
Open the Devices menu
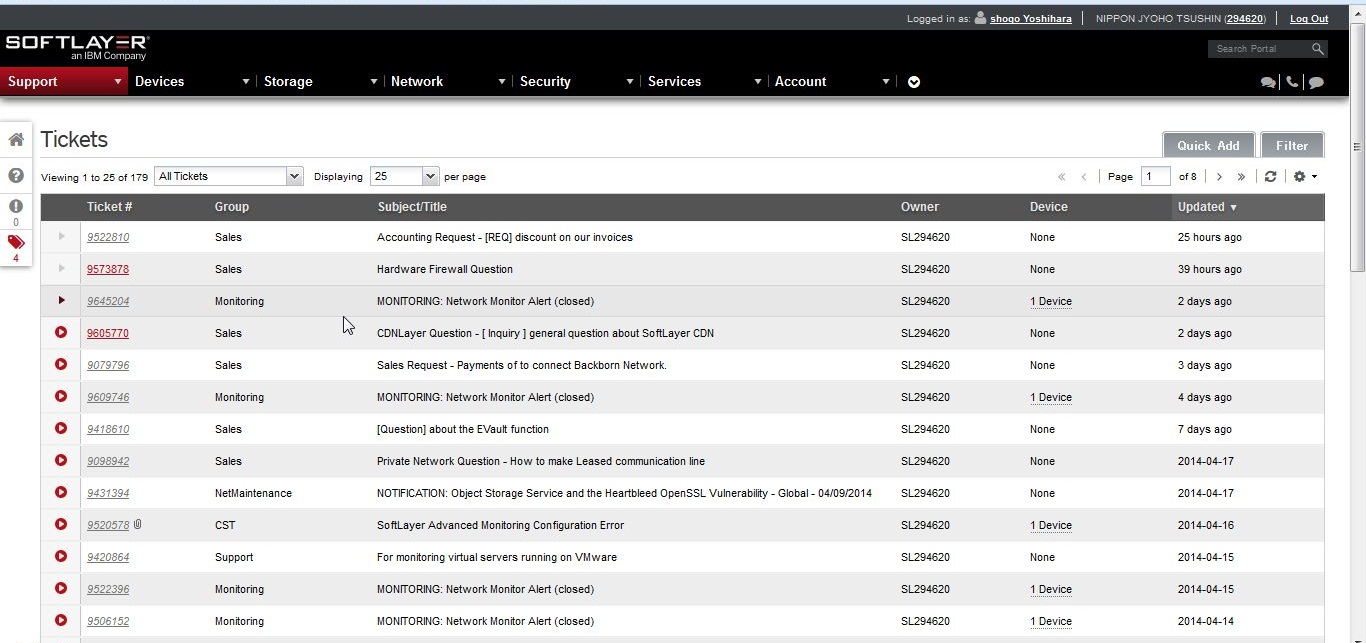pos(191,82)
